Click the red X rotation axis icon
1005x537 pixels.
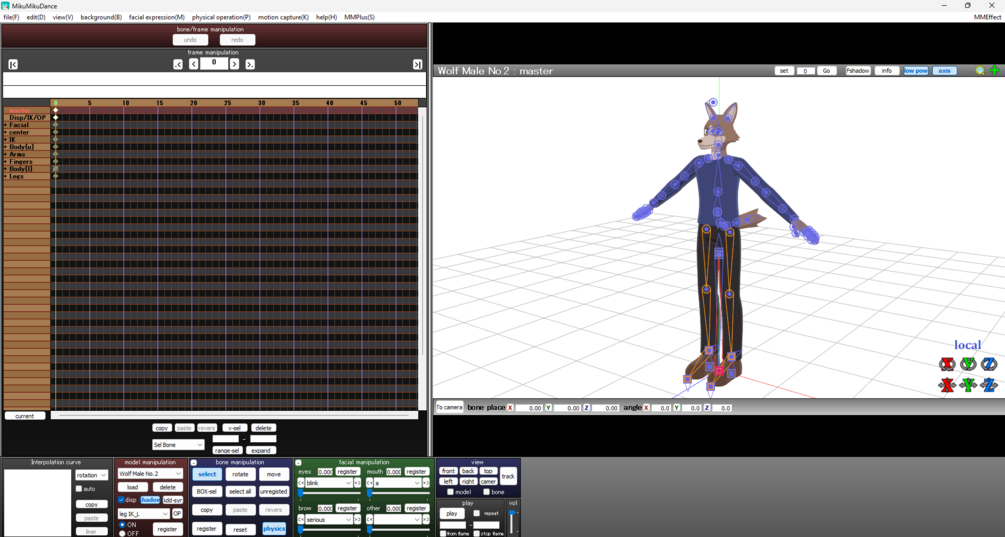point(947,364)
